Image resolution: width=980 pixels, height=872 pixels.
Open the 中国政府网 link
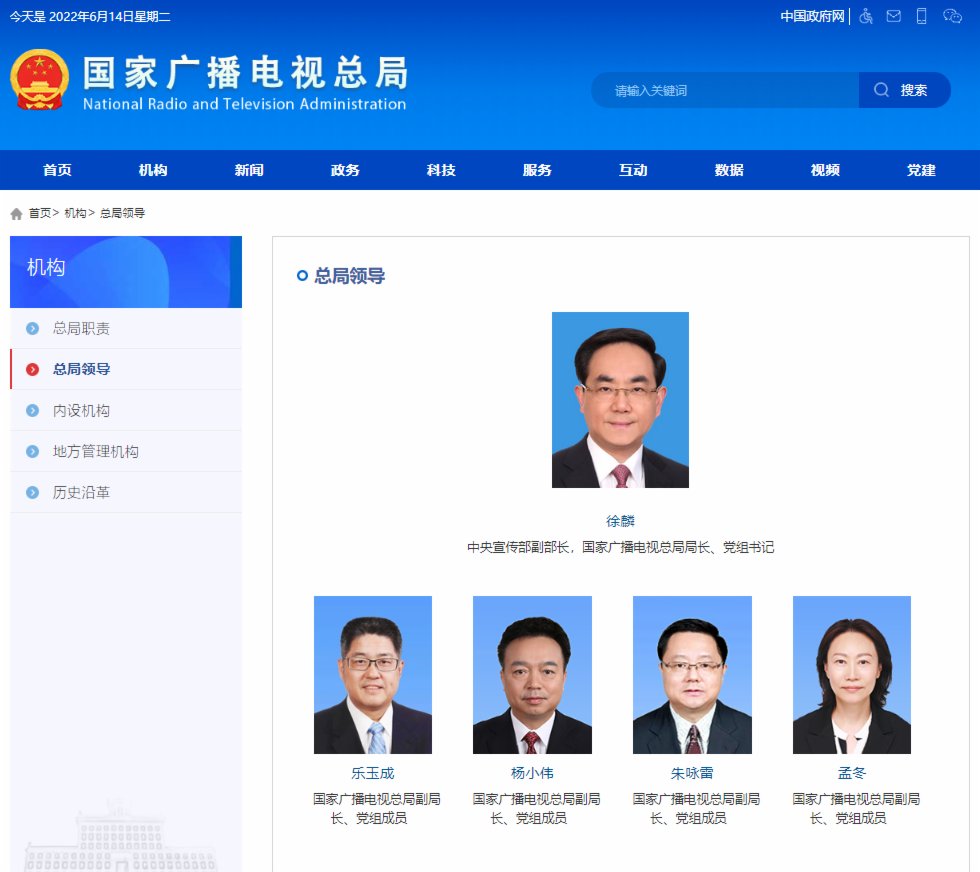point(812,16)
